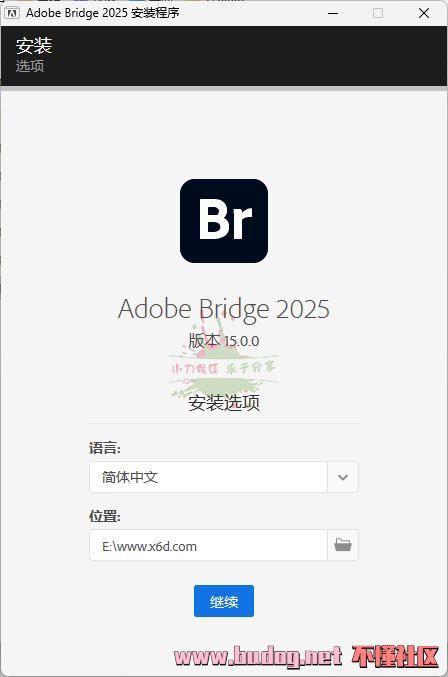Viewport: 448px width, 677px height.
Task: Click the 版本 15.0.0 version text
Action: coord(224,341)
